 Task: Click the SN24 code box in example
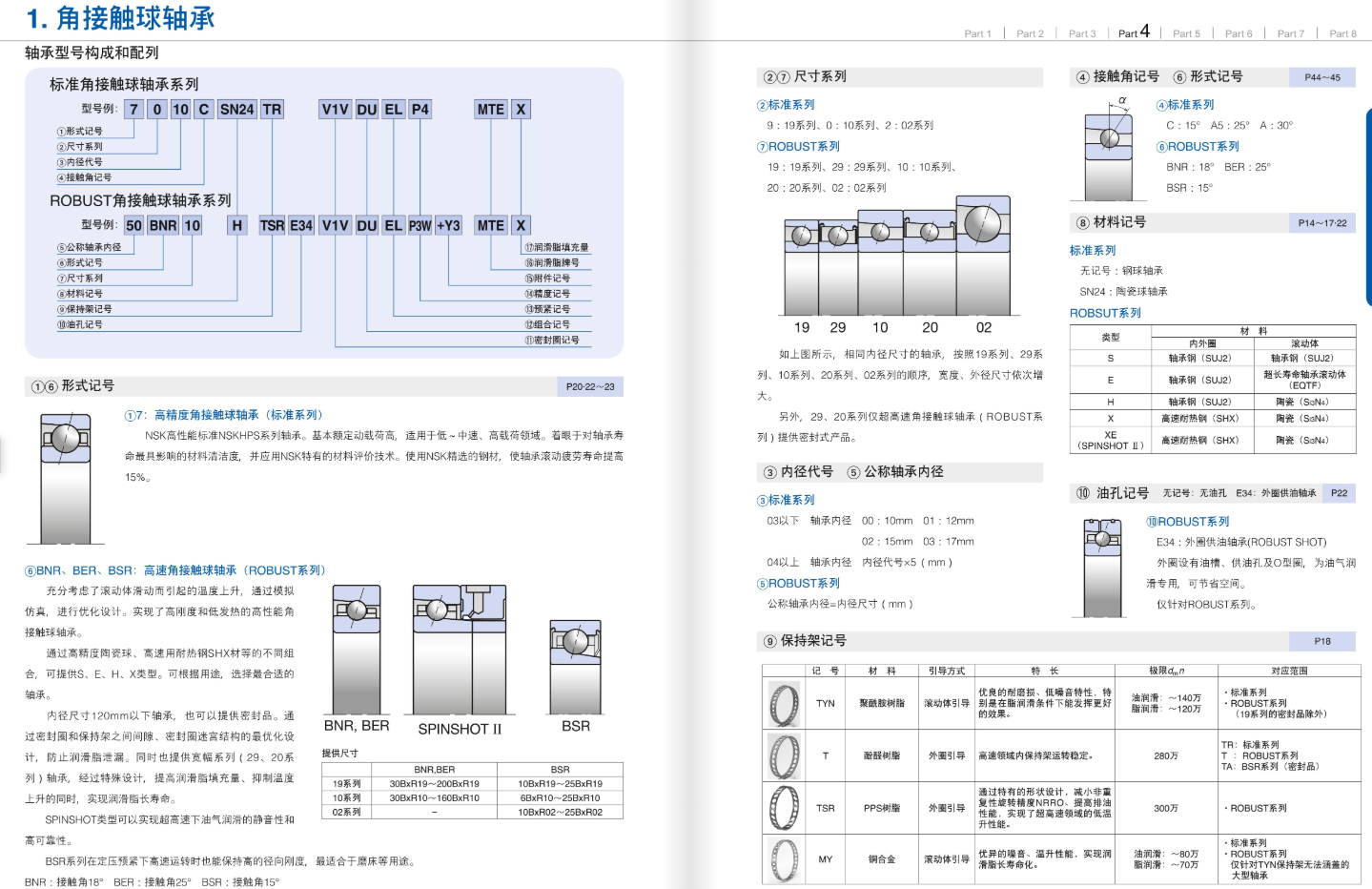click(x=236, y=110)
